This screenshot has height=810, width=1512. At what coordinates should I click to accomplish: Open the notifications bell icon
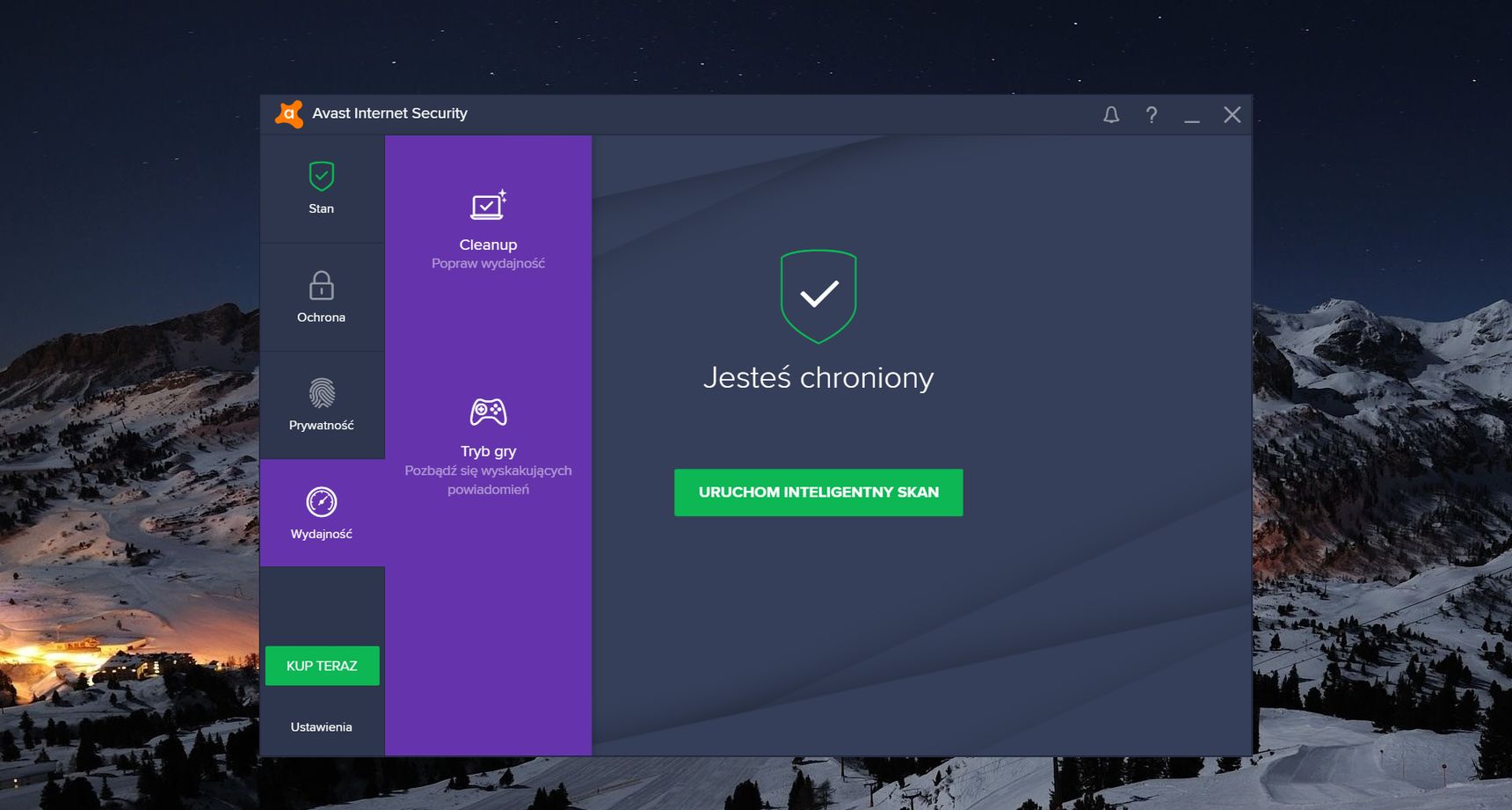[1111, 114]
